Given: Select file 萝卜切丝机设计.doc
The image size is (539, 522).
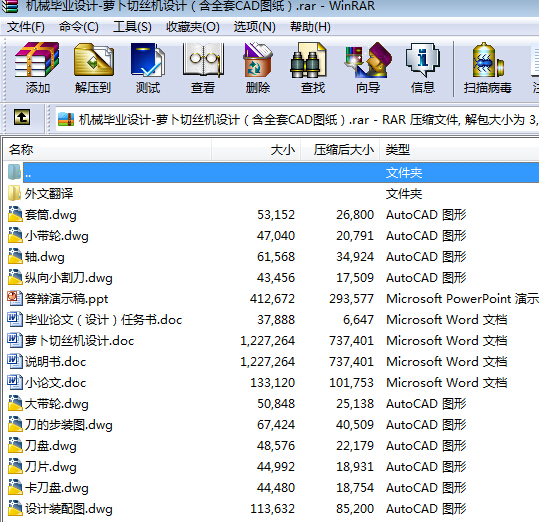Looking at the screenshot, I should pos(79,341).
